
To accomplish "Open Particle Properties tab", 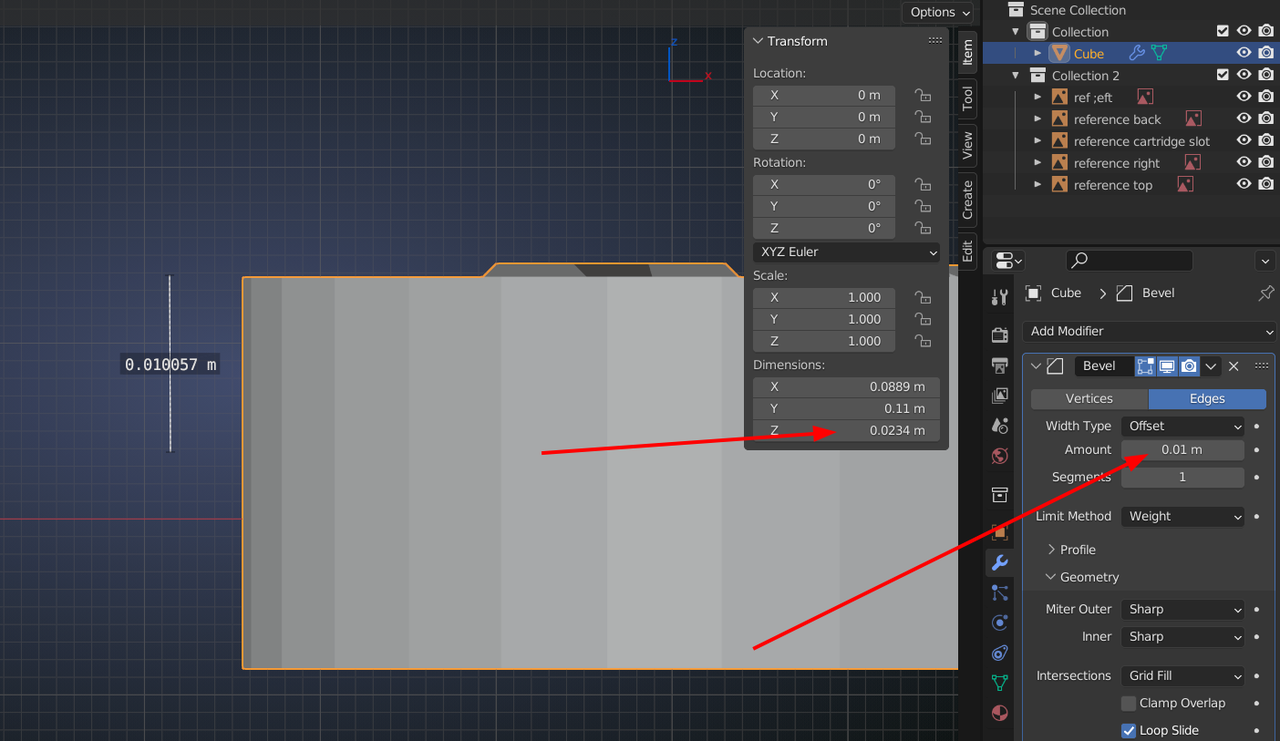I will [x=999, y=593].
